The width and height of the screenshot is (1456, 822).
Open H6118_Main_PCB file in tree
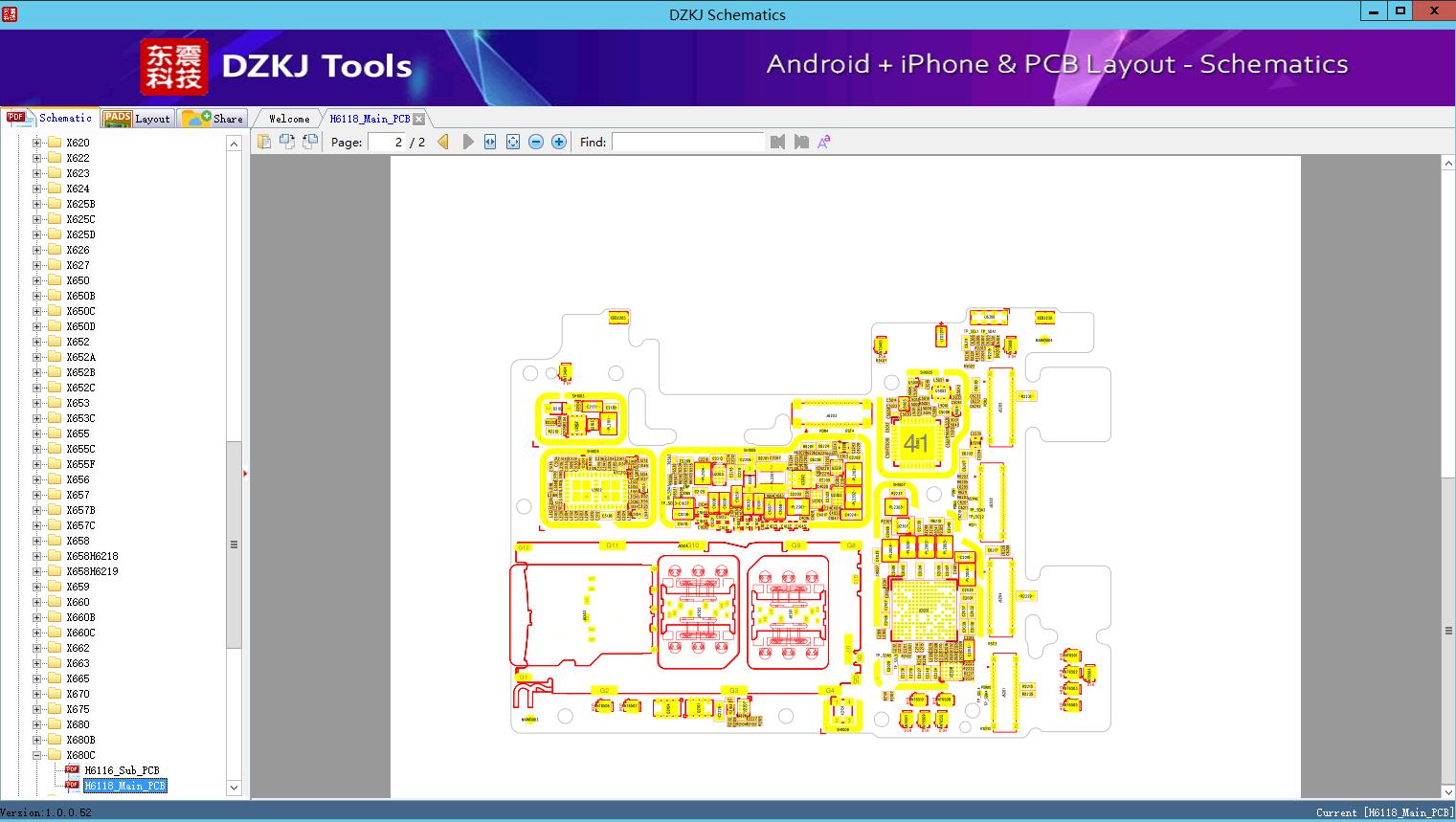click(x=125, y=786)
